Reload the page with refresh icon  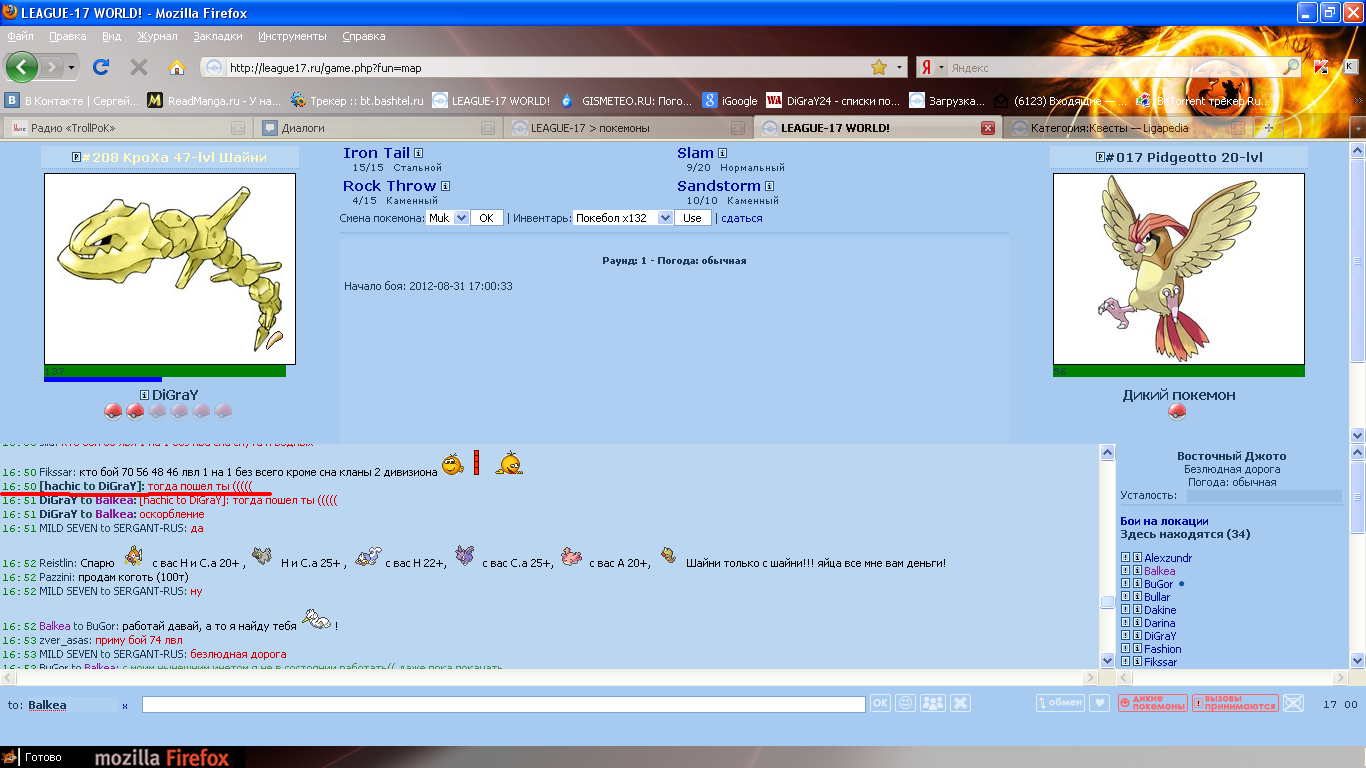101,67
